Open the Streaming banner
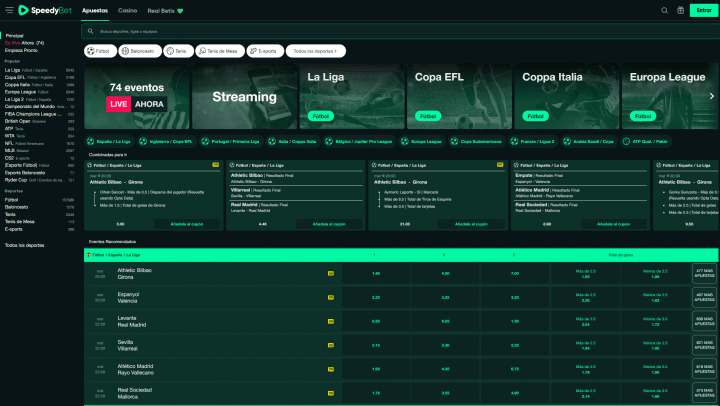This screenshot has height=406, width=720. (x=244, y=96)
